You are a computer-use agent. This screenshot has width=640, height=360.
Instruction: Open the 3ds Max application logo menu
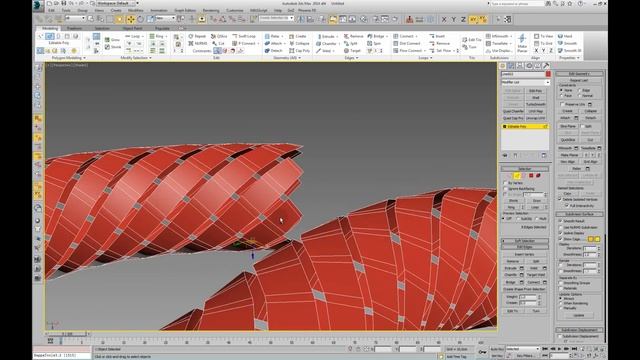pos(38,5)
